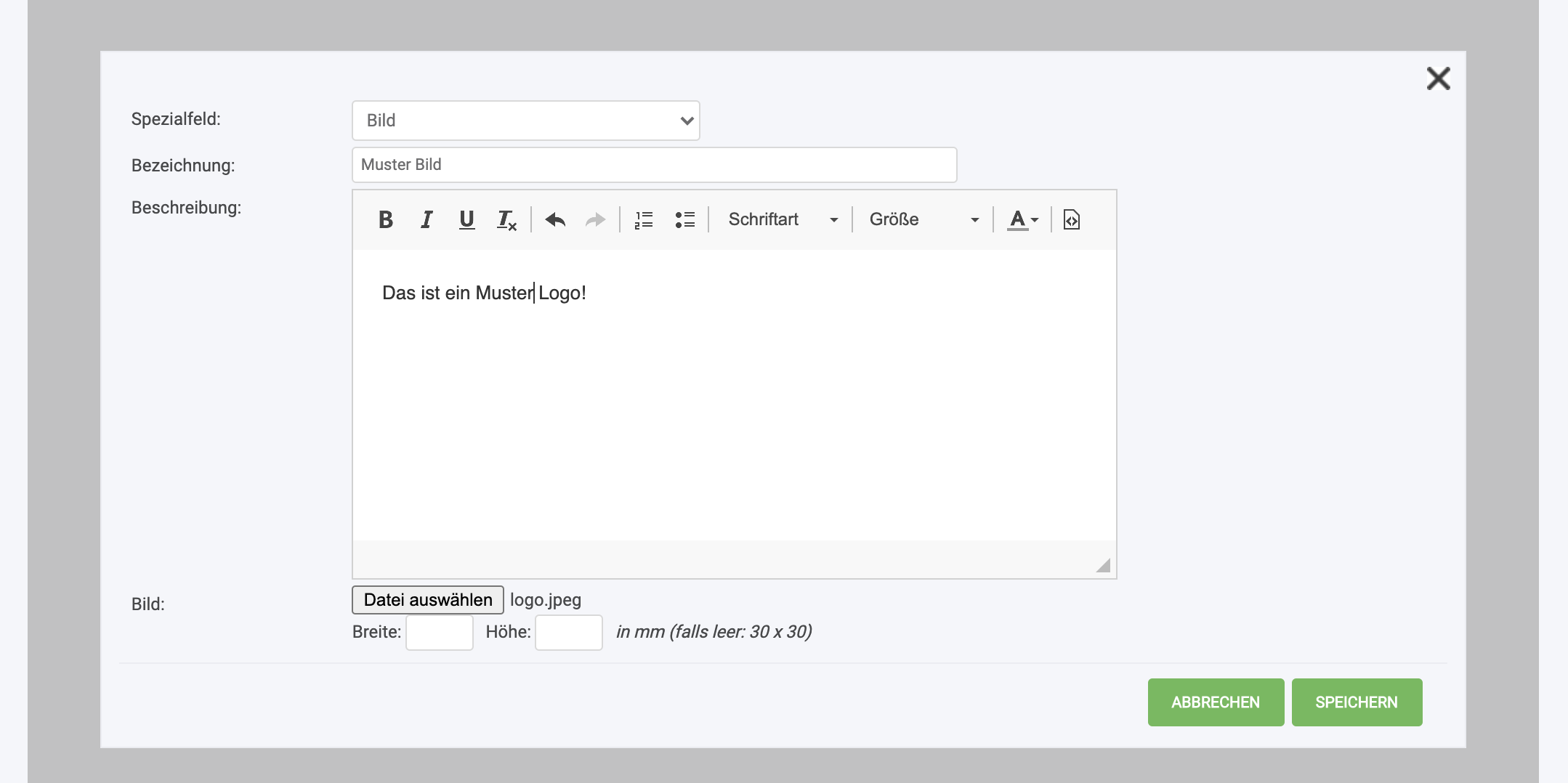Toggle underline formatting

coord(466,219)
